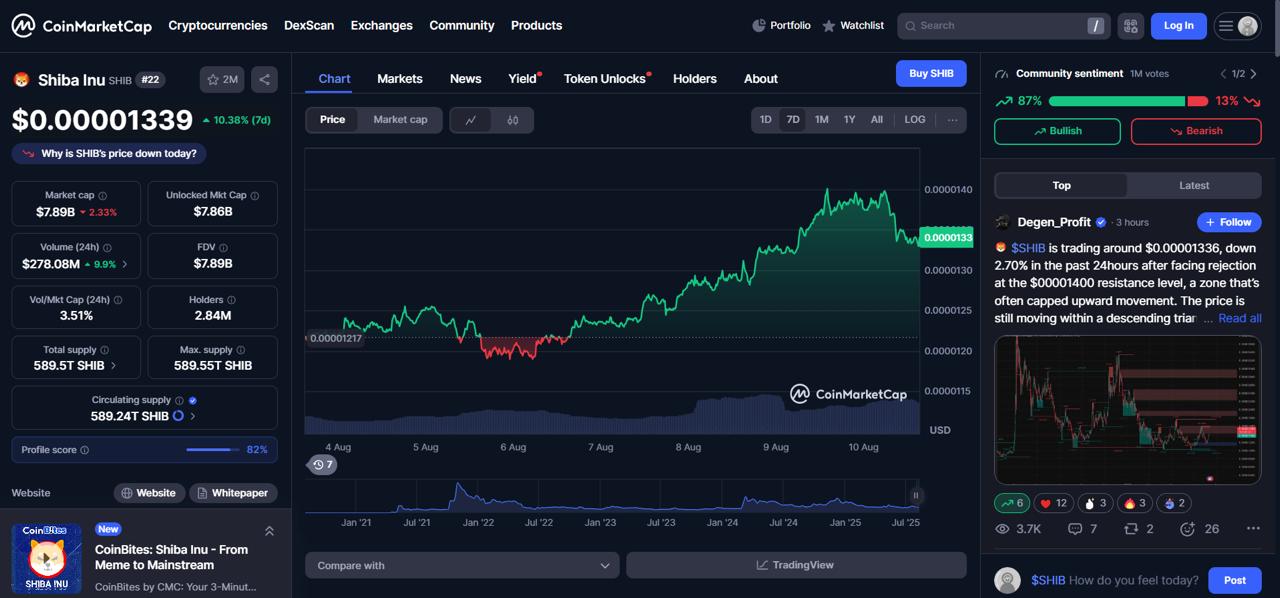Open the Compare with dropdown

[462, 565]
